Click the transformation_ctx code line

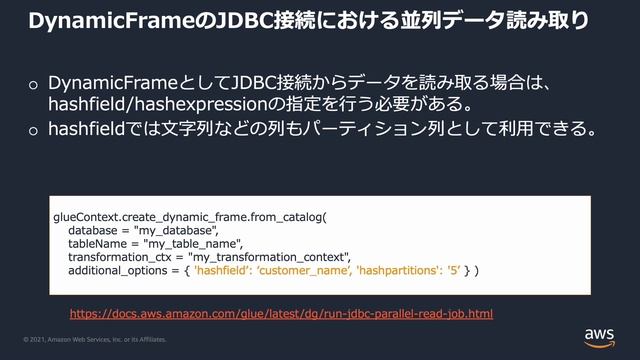tap(209, 257)
